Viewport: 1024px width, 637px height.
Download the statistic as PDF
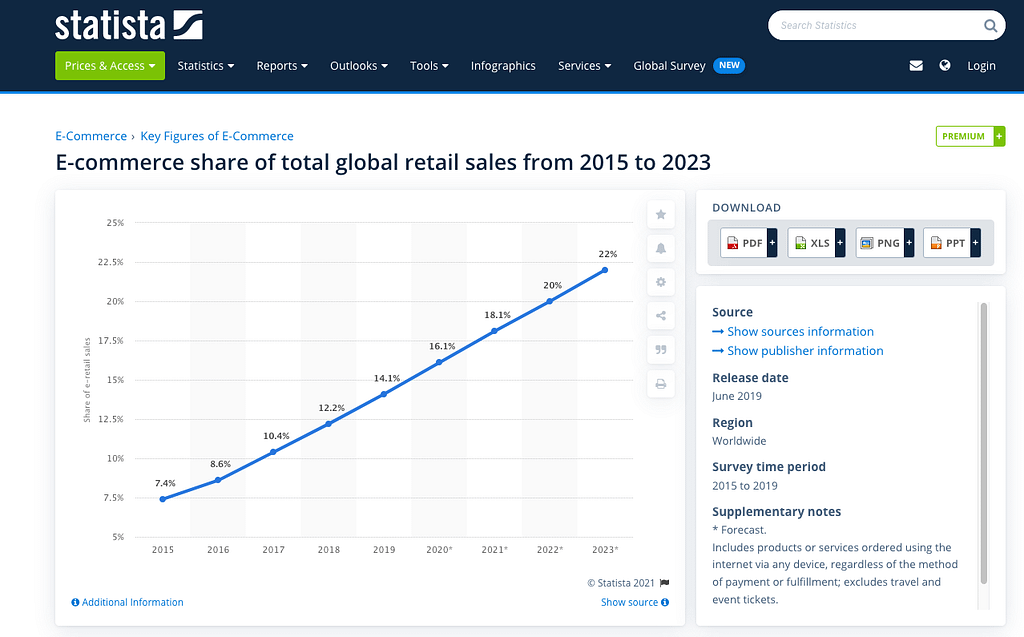[748, 243]
